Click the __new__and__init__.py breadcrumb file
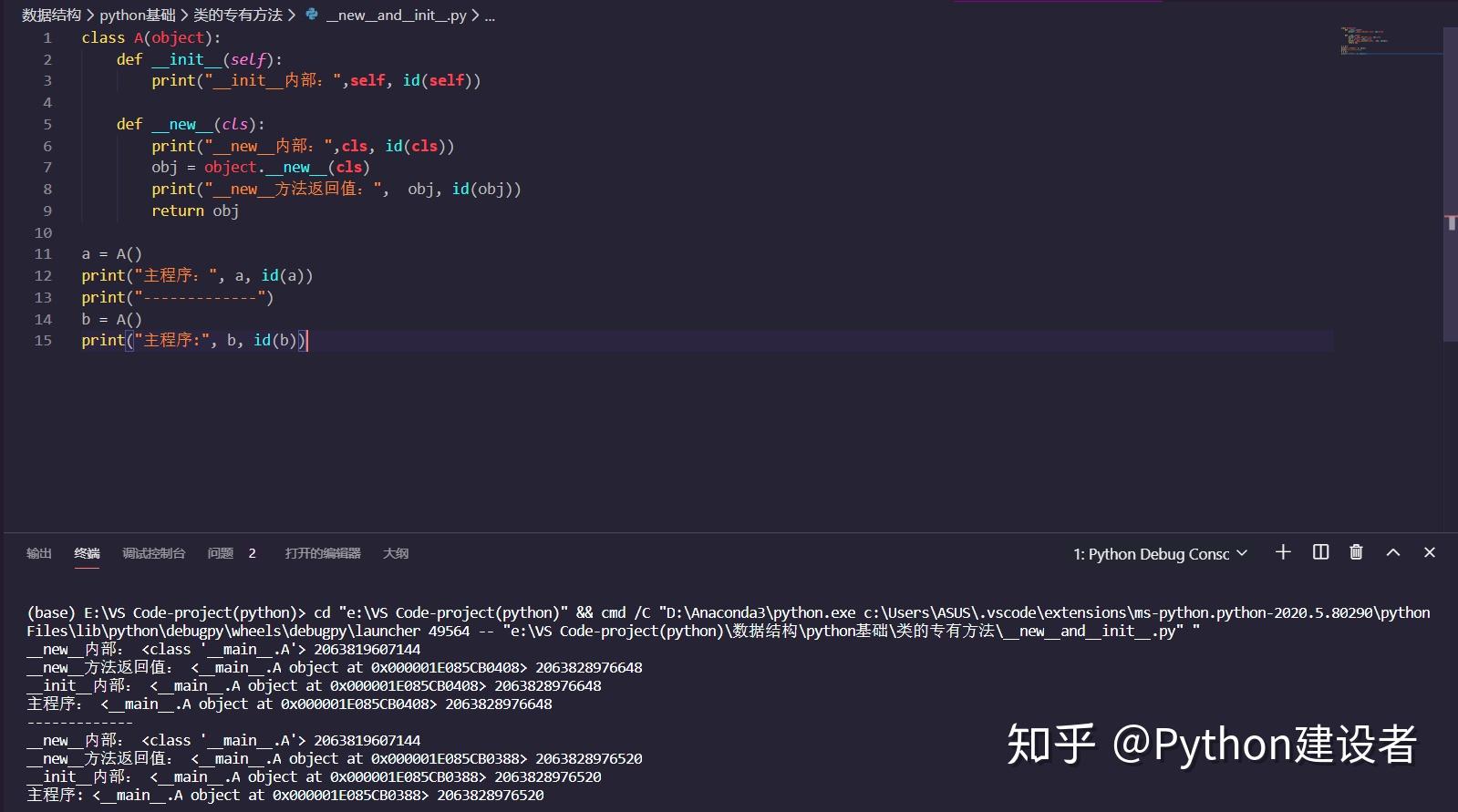The height and width of the screenshot is (812, 1458). click(397, 15)
